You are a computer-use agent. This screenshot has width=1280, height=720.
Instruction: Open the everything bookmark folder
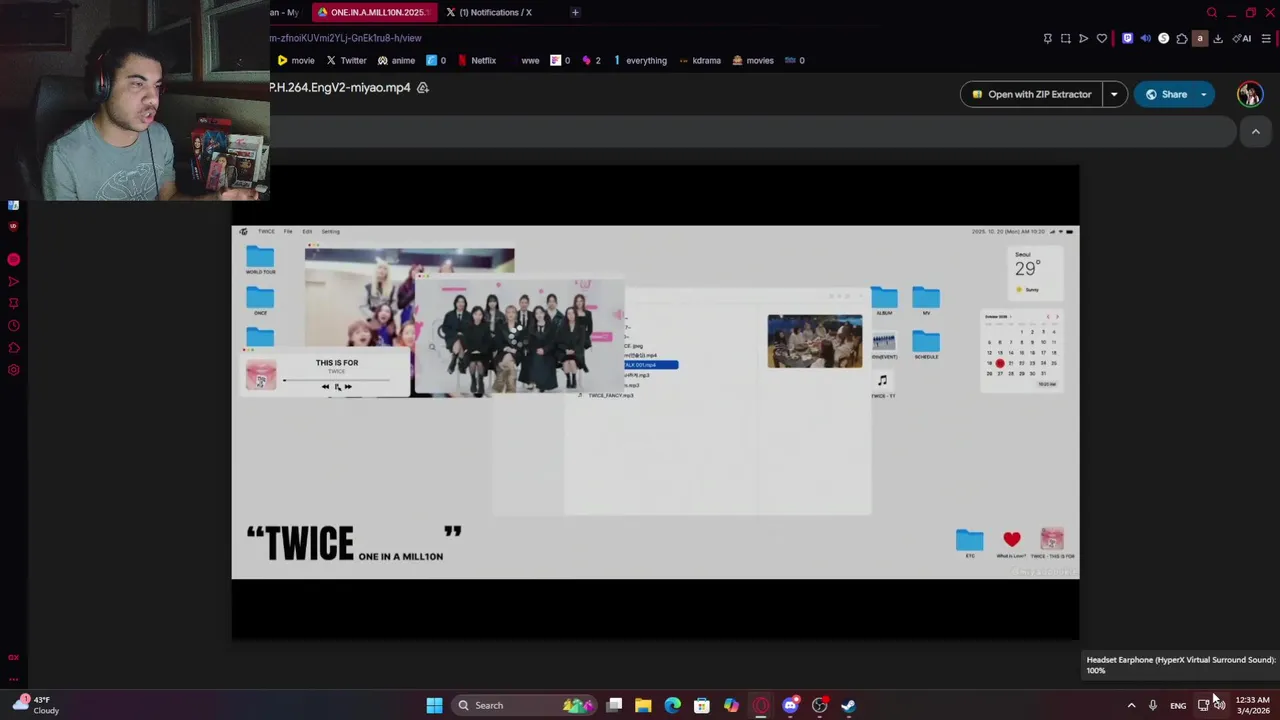(x=640, y=60)
